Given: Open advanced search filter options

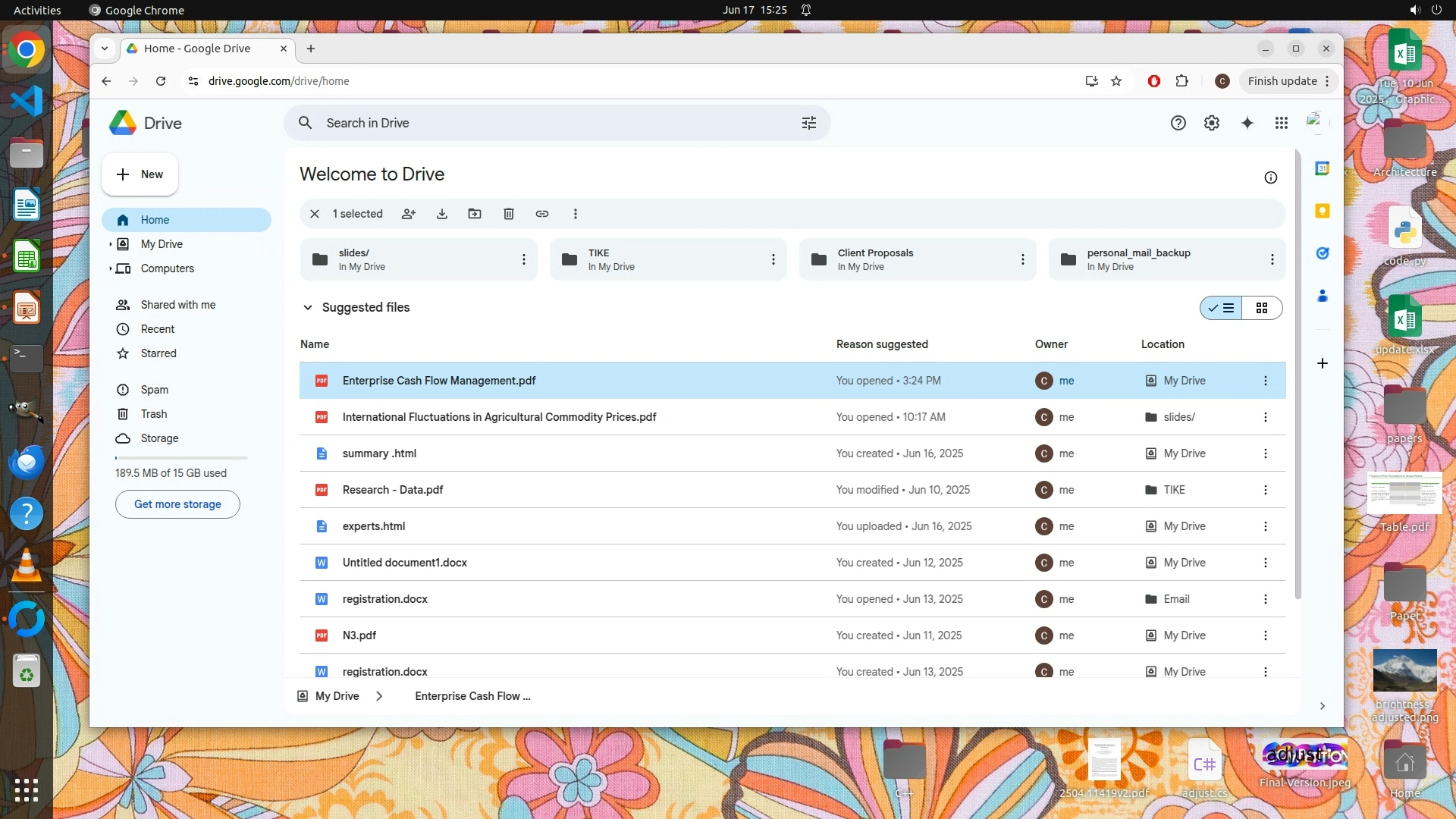Looking at the screenshot, I should pos(809,123).
